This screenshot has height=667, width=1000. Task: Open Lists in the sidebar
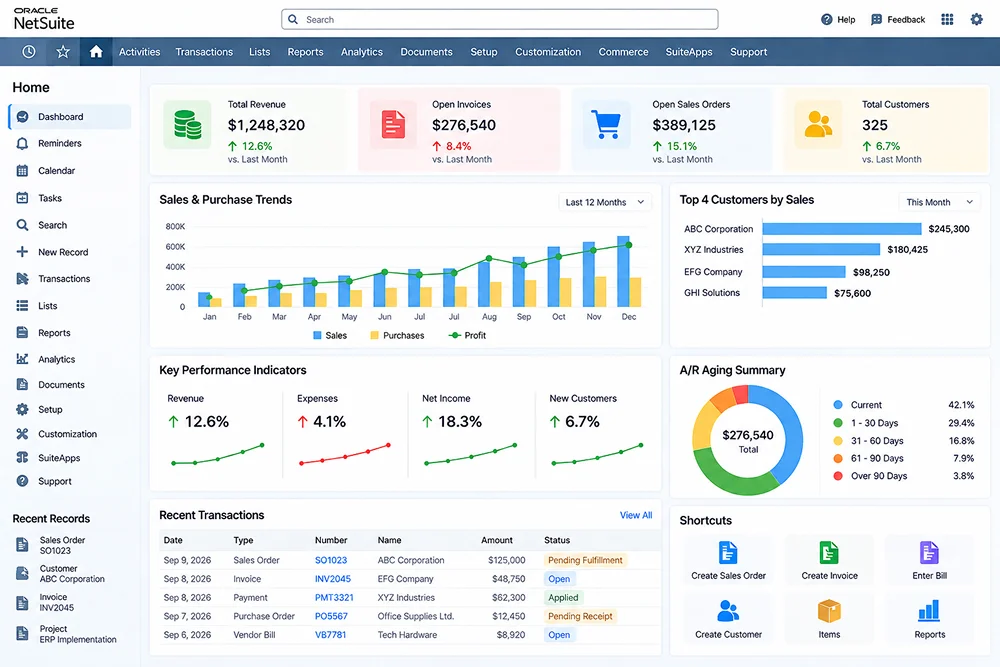[x=47, y=306]
